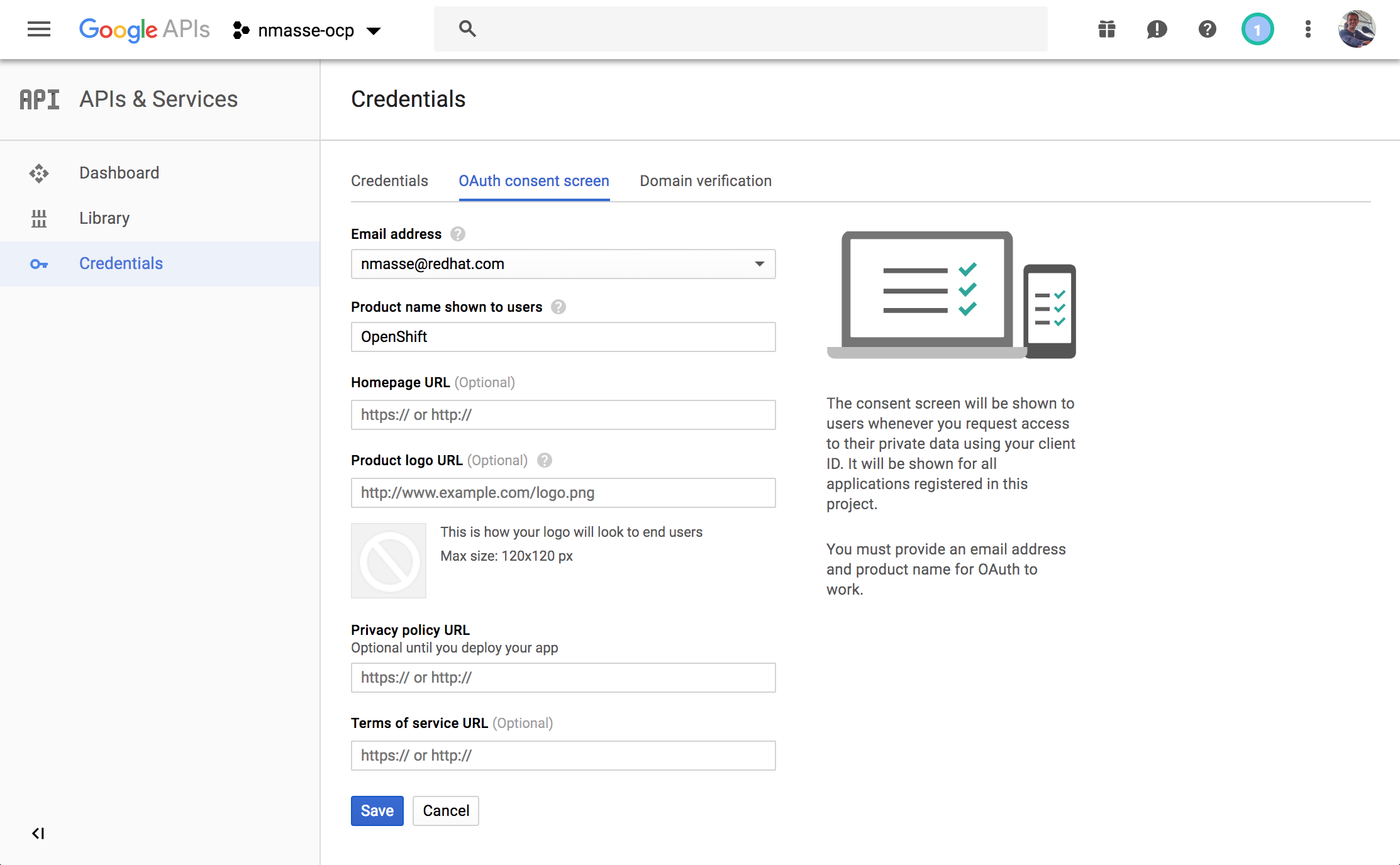Open Dashboard in the sidebar
This screenshot has width=1400, height=865.
click(119, 173)
